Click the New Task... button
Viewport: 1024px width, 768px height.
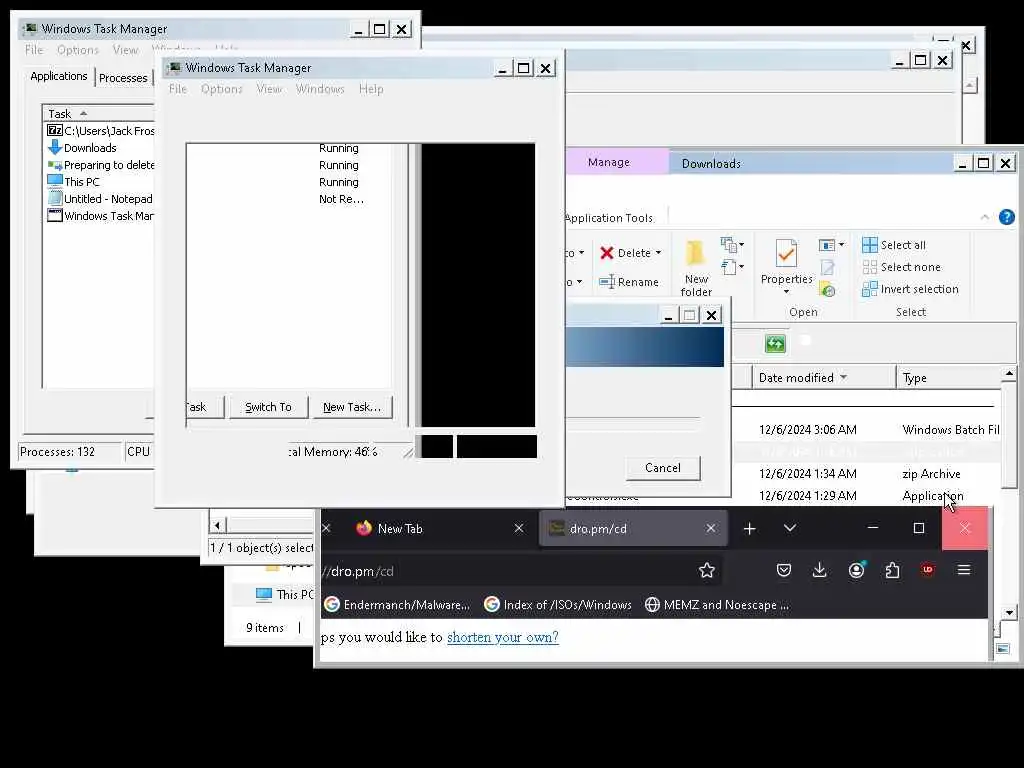coord(352,407)
